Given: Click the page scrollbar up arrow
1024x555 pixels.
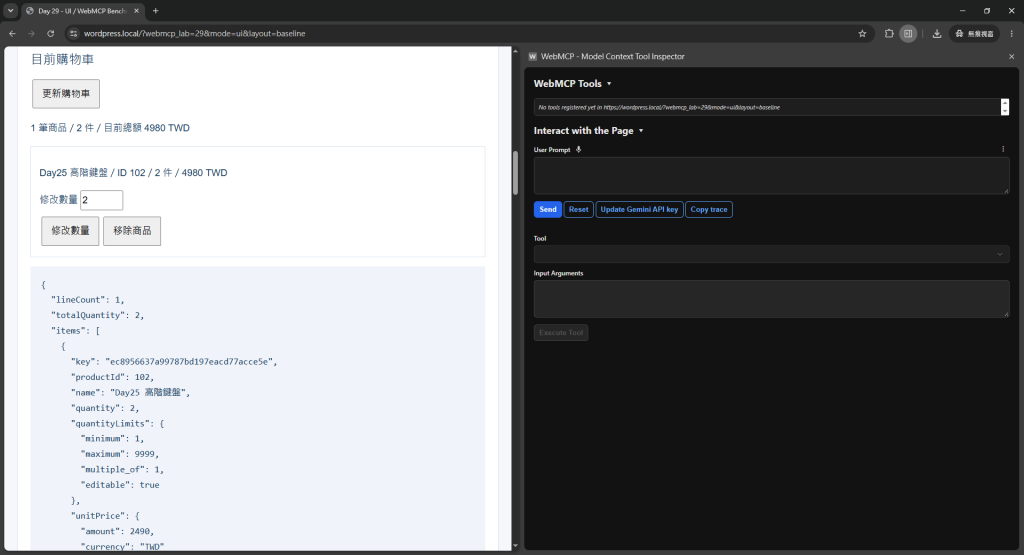Looking at the screenshot, I should coord(515,52).
